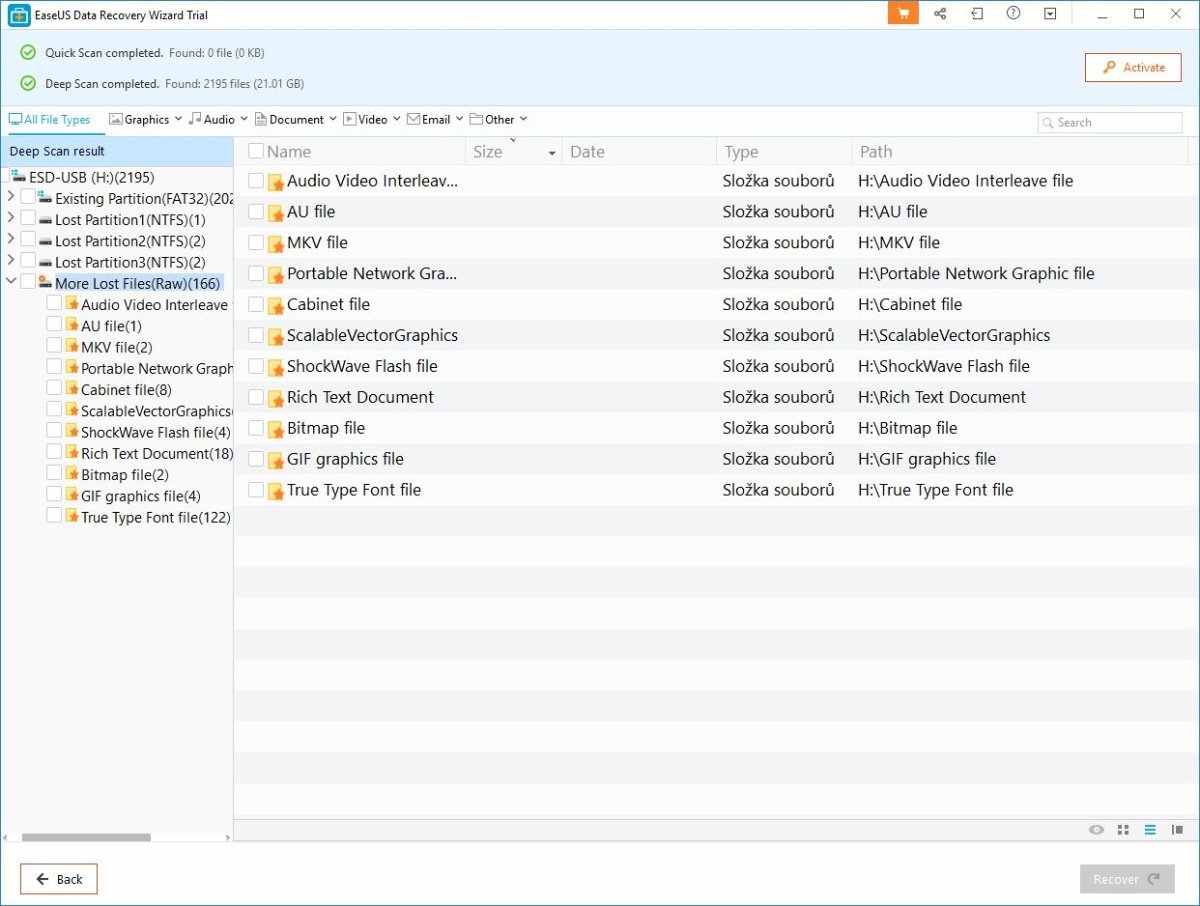1200x906 pixels.
Task: Click the More Lost Files drive icon
Action: pos(46,283)
